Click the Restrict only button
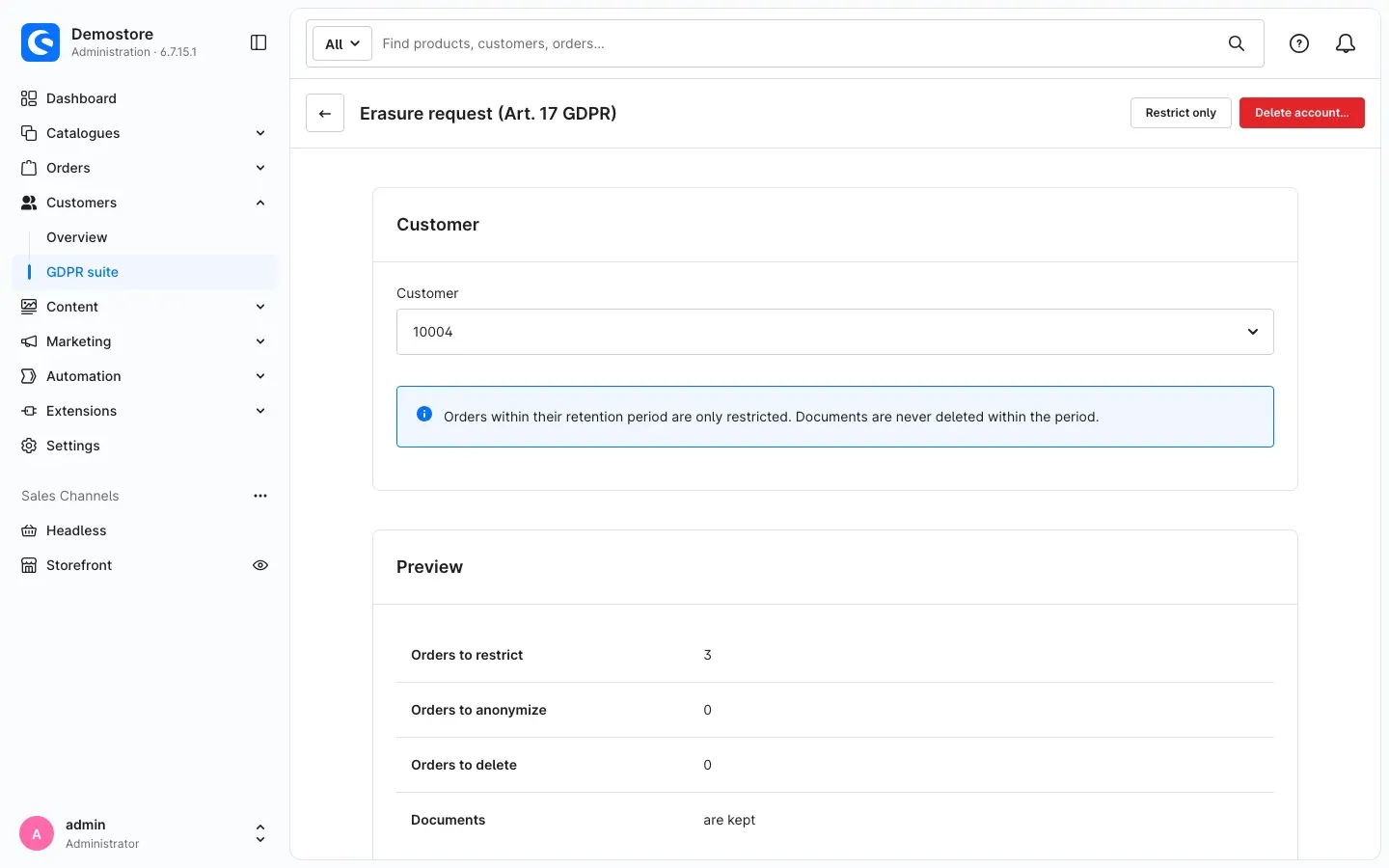1389x868 pixels. click(1181, 113)
